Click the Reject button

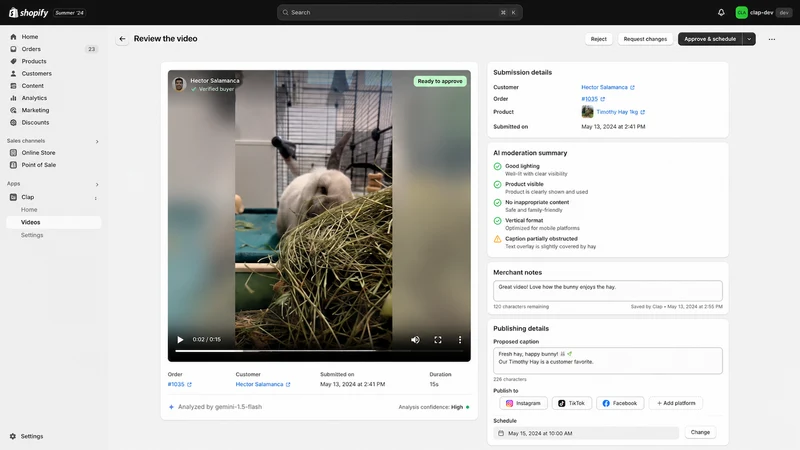598,39
